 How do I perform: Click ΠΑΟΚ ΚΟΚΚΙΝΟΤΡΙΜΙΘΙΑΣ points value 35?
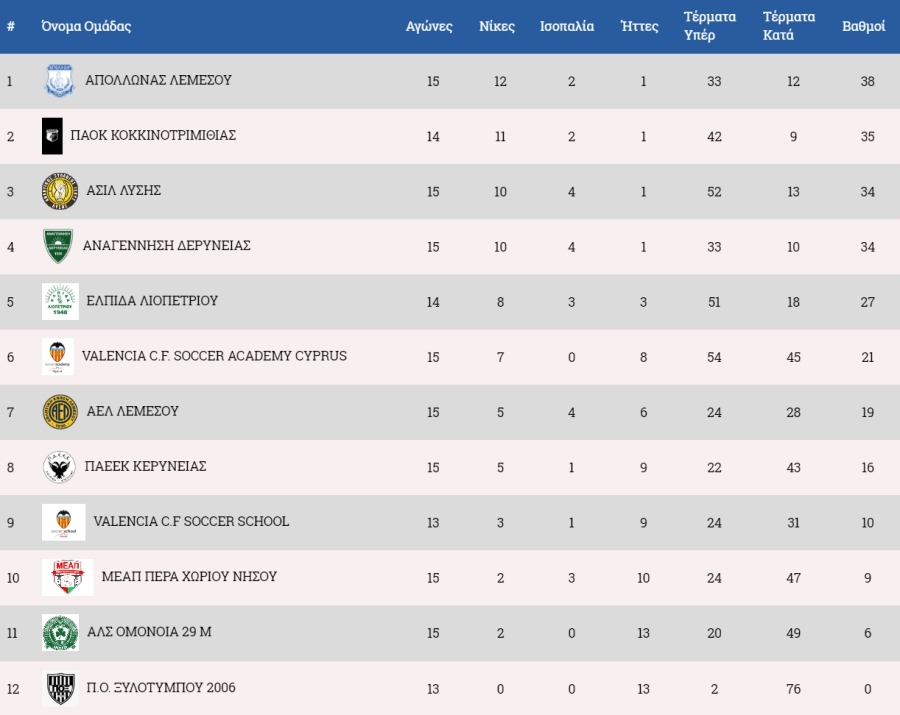pos(867,137)
